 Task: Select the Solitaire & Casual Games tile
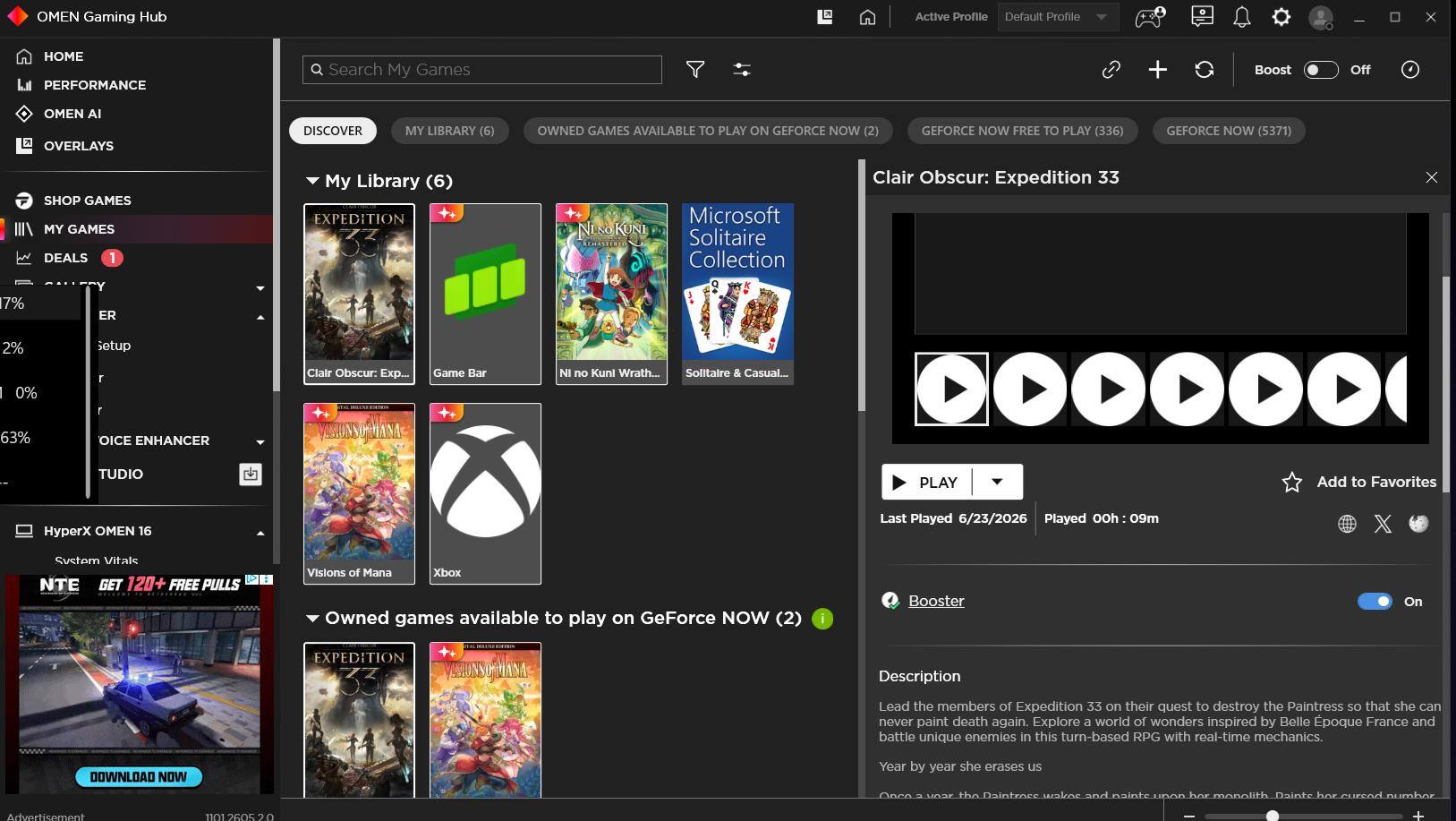[x=737, y=294]
